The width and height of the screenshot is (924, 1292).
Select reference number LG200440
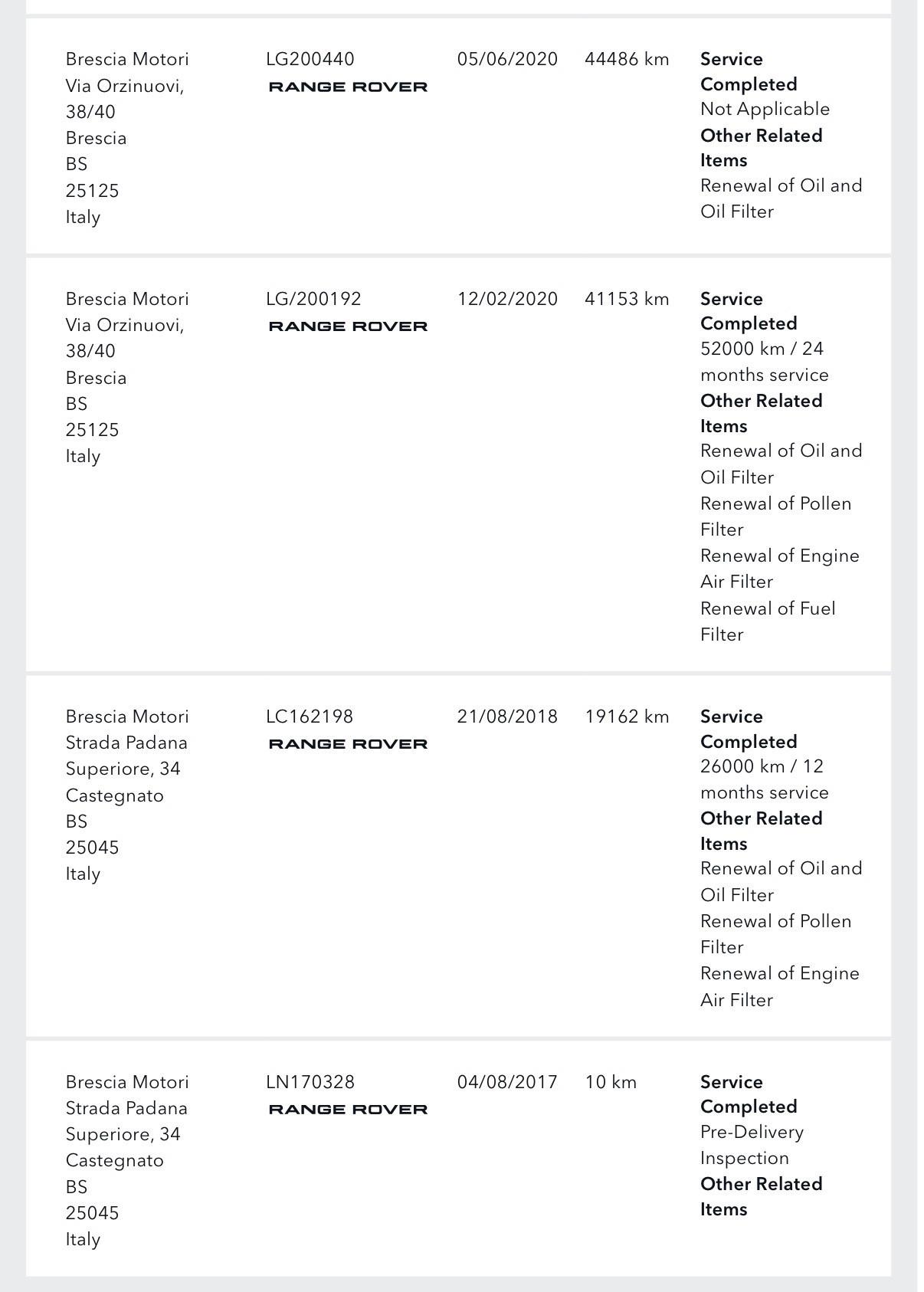[310, 59]
